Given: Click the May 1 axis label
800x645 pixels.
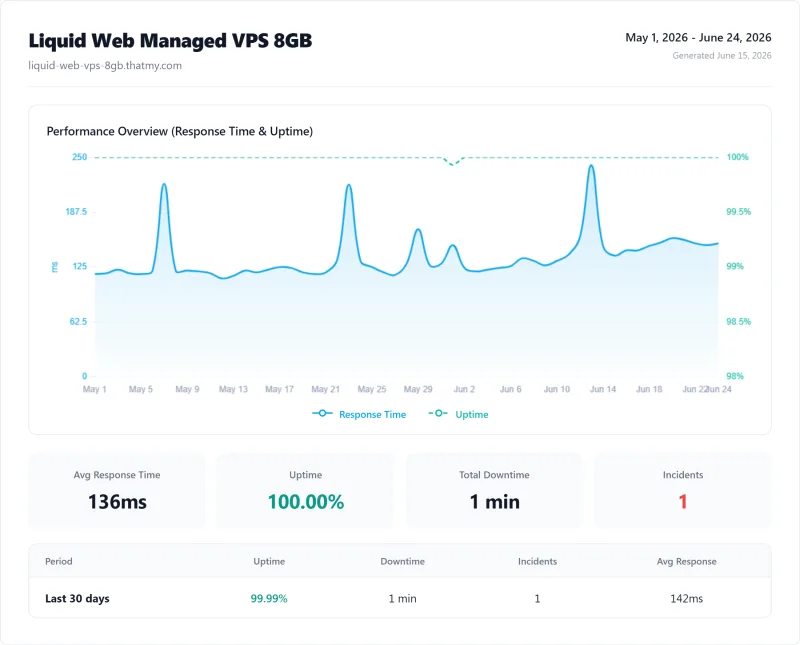Looking at the screenshot, I should coord(94,389).
